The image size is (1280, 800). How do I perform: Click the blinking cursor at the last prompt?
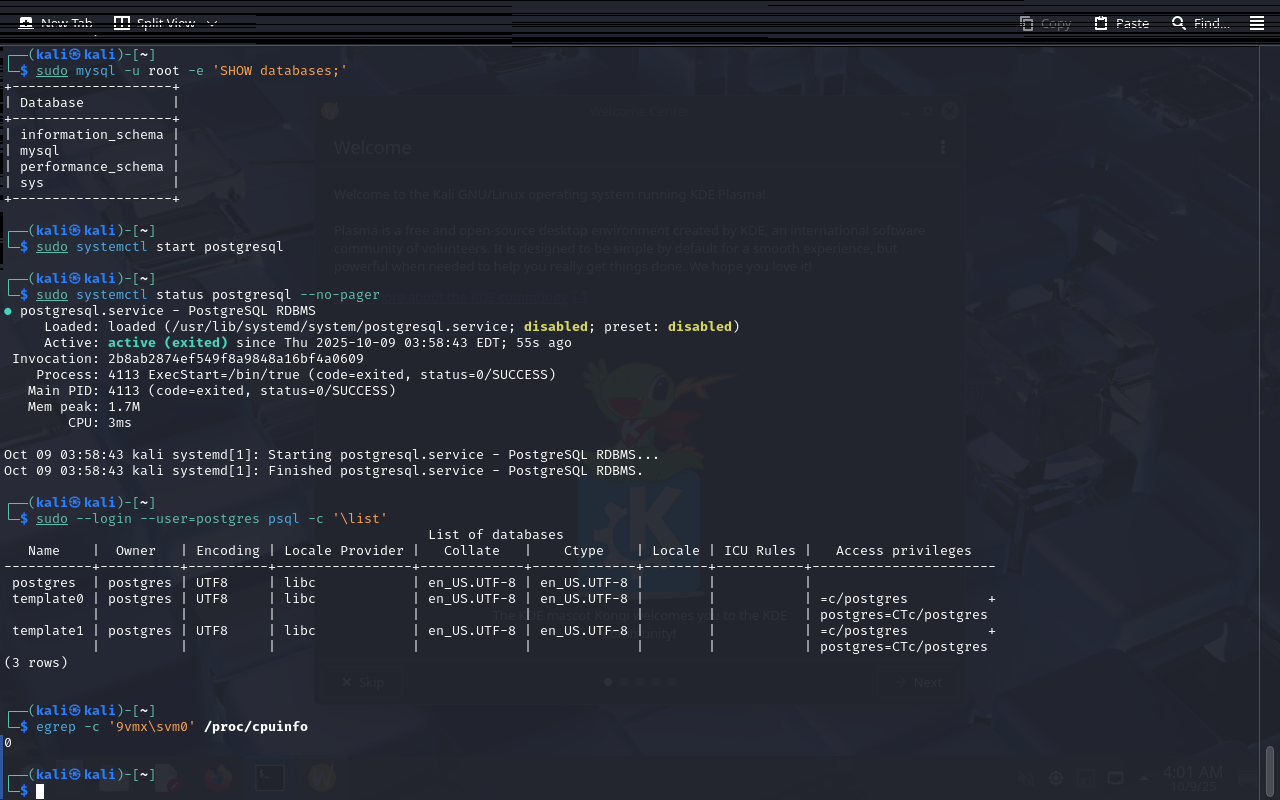pyautogui.click(x=41, y=791)
